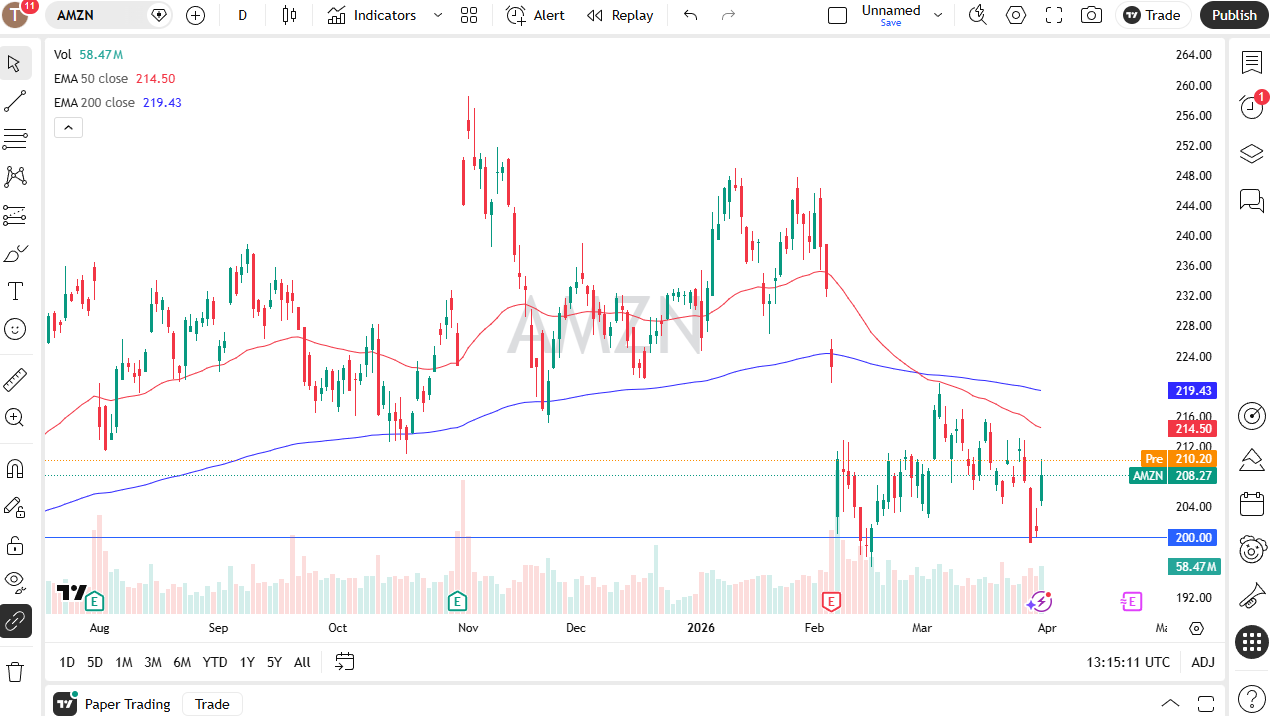Select the cursor arrow tool
Screen dimensions: 1270x716
(15, 64)
